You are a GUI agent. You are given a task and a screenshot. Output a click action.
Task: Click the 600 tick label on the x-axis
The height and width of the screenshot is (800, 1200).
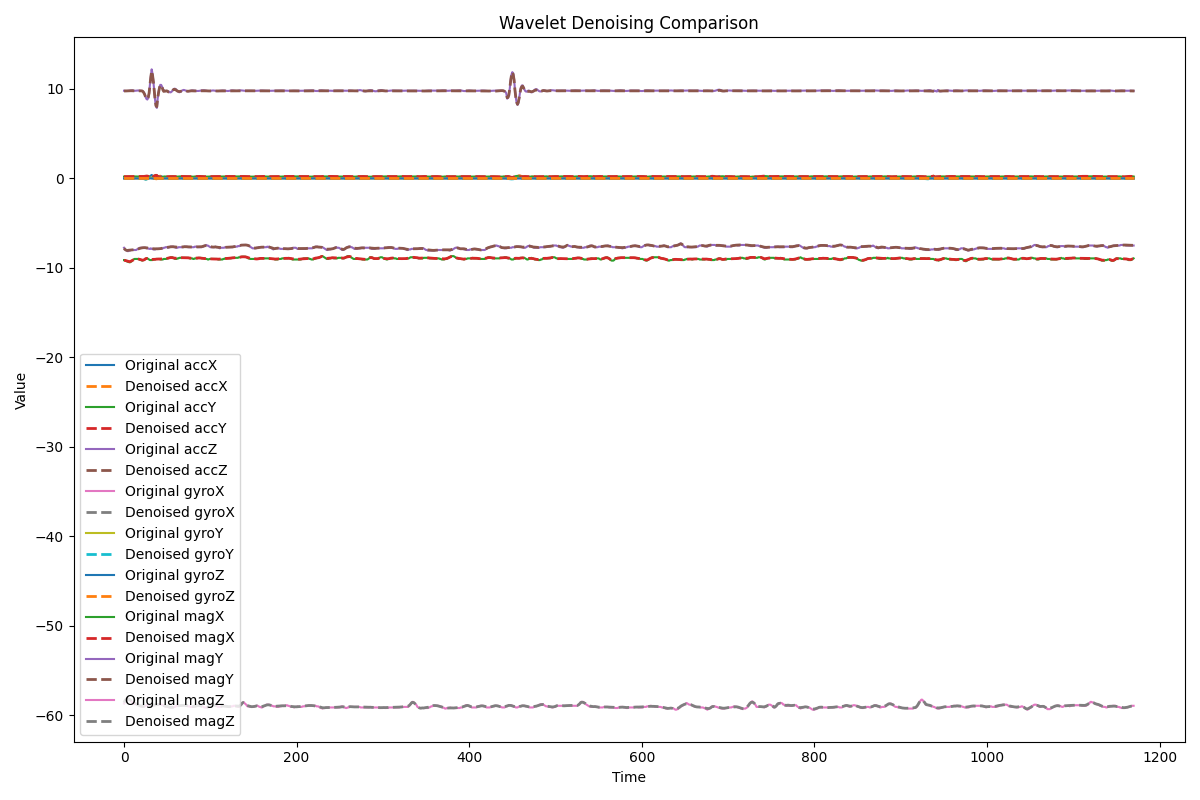coord(642,758)
